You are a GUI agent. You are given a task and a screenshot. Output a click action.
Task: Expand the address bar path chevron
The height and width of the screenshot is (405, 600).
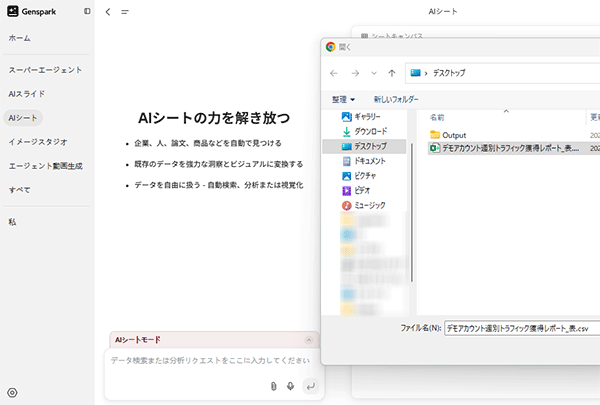[x=426, y=73]
